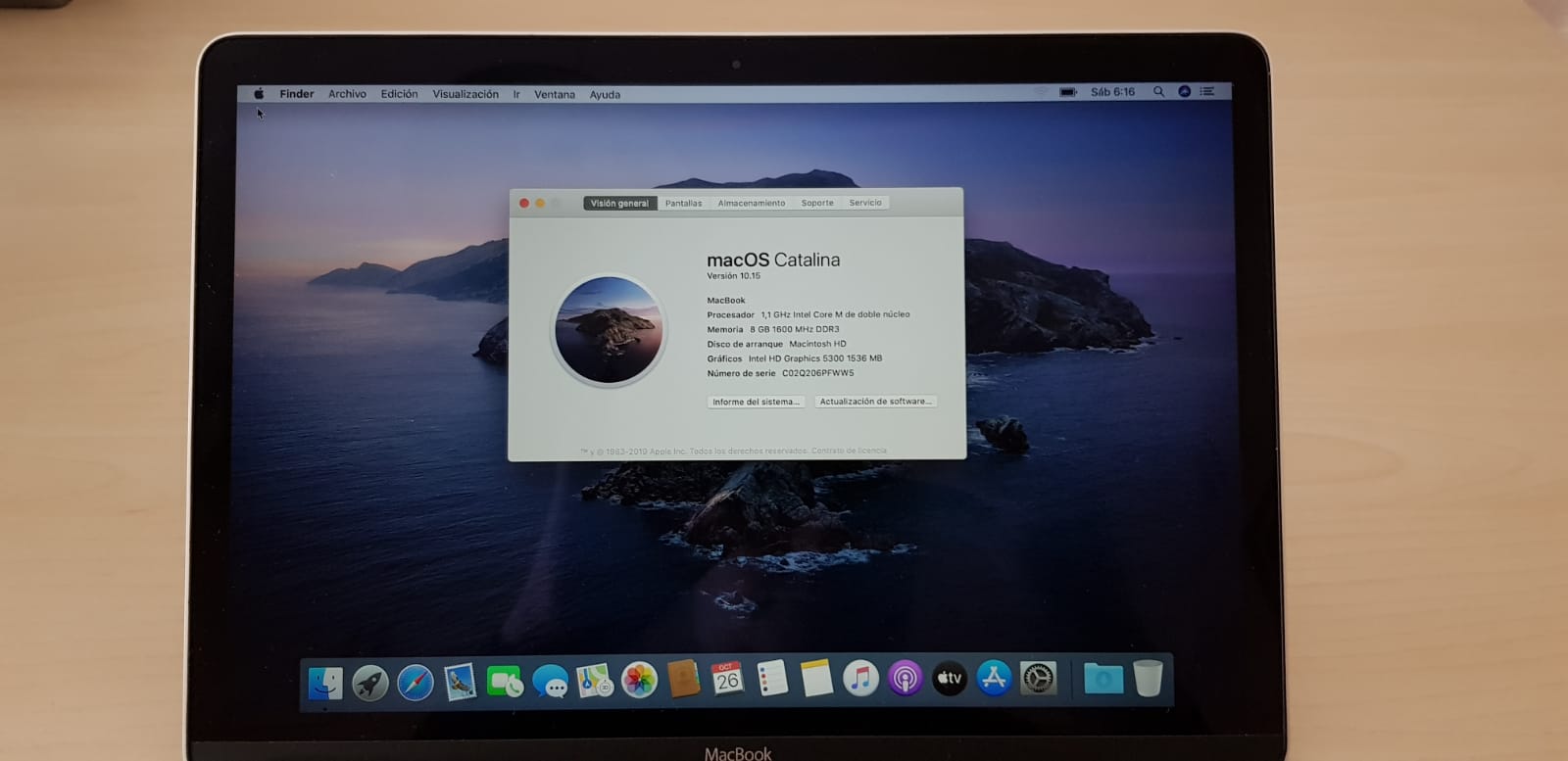This screenshot has width=1568, height=761.
Task: Click serial number C02Q206PFWW5
Action: pyautogui.click(x=817, y=373)
